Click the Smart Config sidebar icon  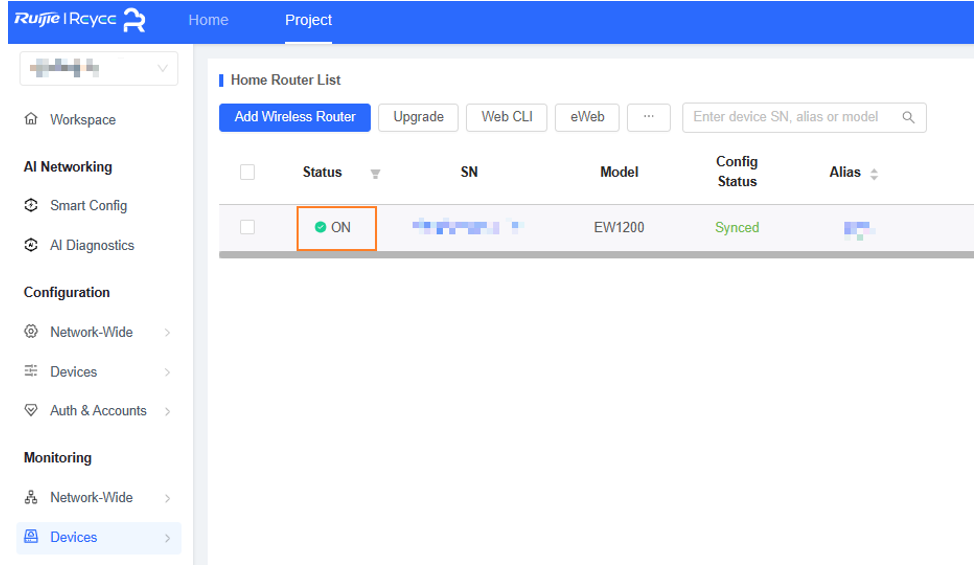tap(31, 205)
